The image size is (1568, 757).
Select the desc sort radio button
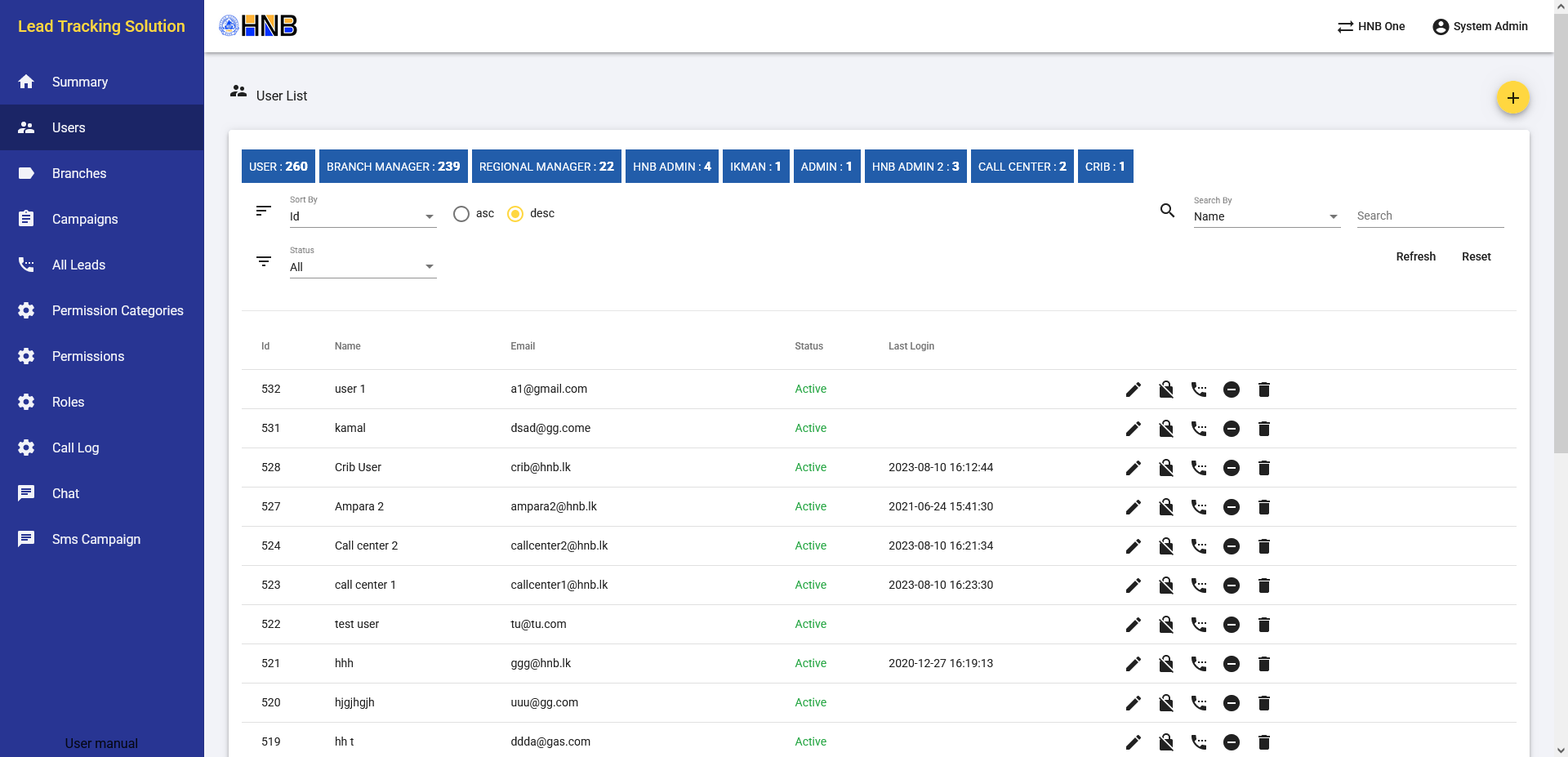515,214
